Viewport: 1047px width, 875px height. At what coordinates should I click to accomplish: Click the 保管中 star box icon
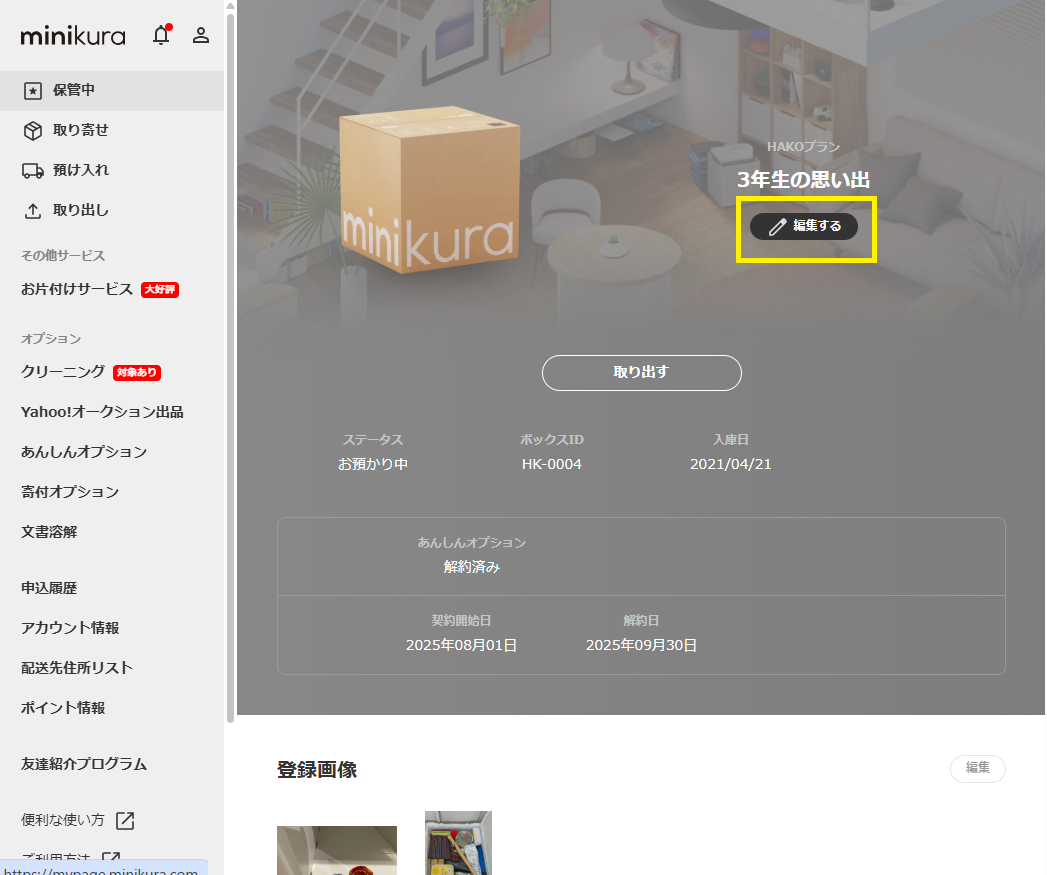click(x=33, y=90)
